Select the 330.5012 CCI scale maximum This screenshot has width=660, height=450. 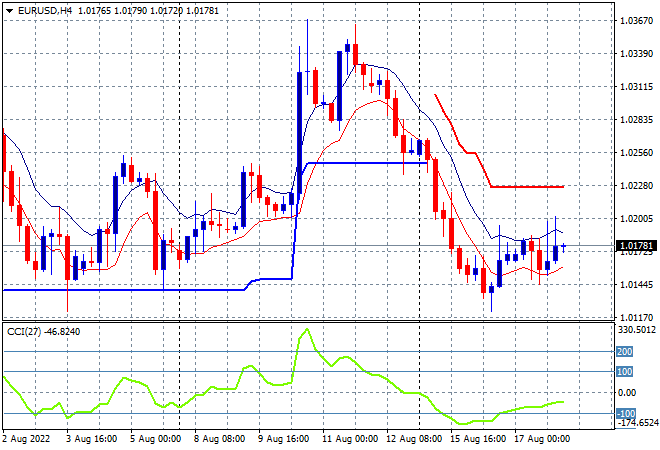[636, 329]
